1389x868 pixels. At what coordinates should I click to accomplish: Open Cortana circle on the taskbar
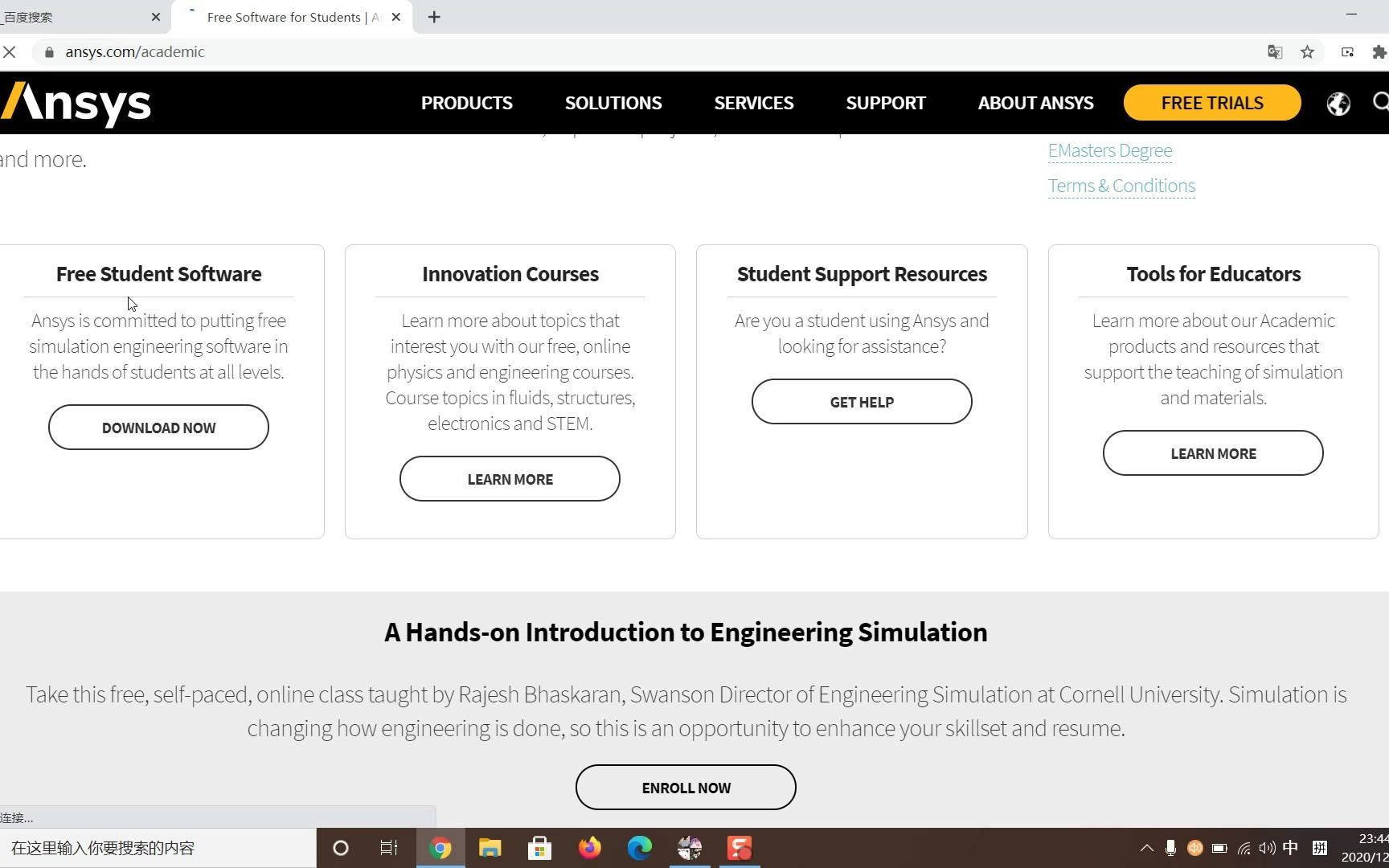[341, 848]
